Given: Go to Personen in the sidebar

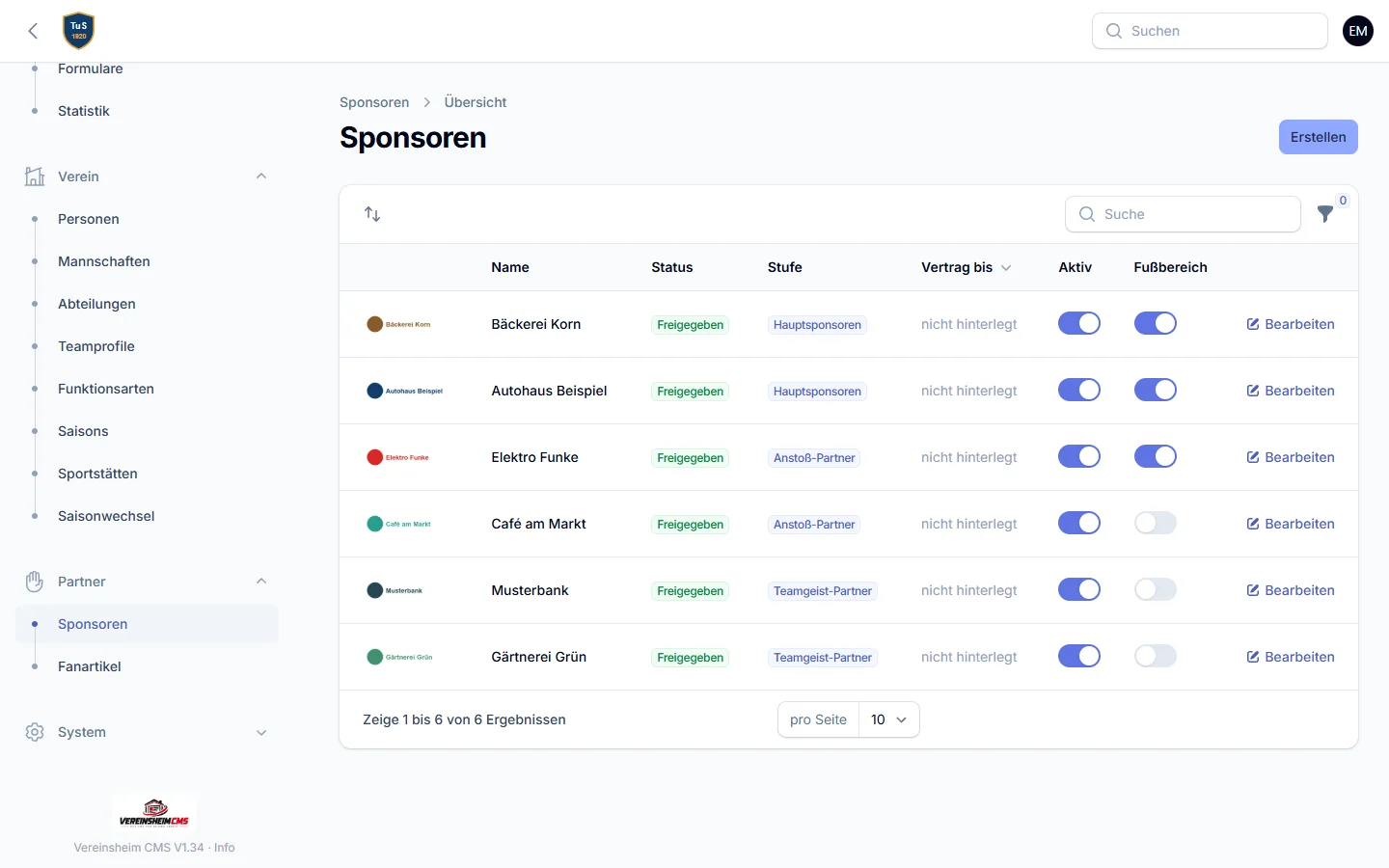Looking at the screenshot, I should (147, 219).
